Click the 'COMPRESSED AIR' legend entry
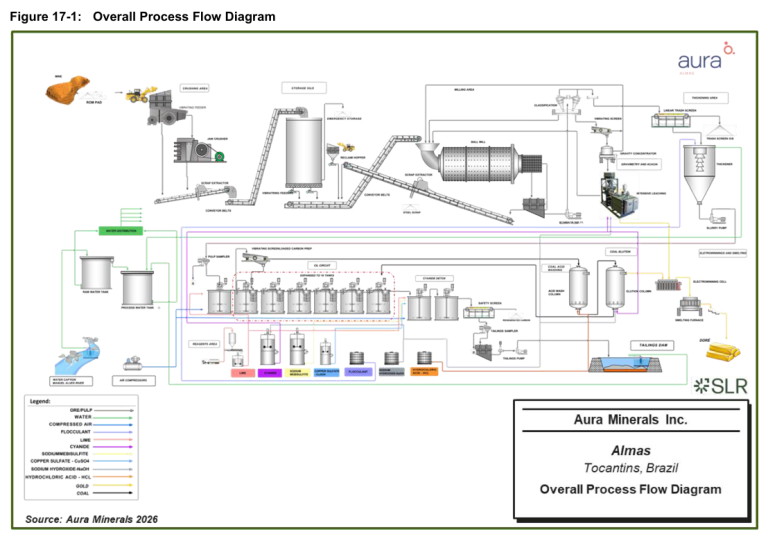768x541 pixels. click(x=91, y=424)
